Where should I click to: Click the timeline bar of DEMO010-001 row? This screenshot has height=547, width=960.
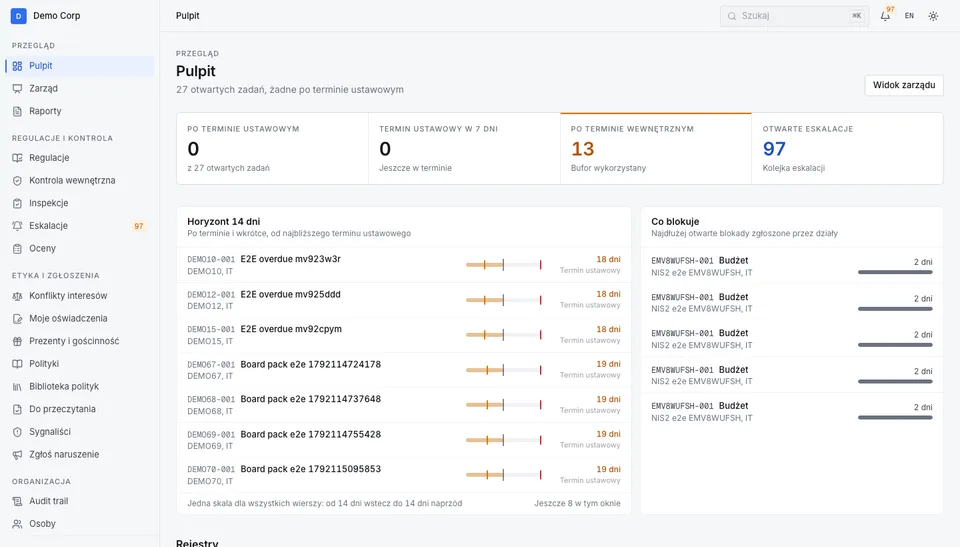point(503,265)
